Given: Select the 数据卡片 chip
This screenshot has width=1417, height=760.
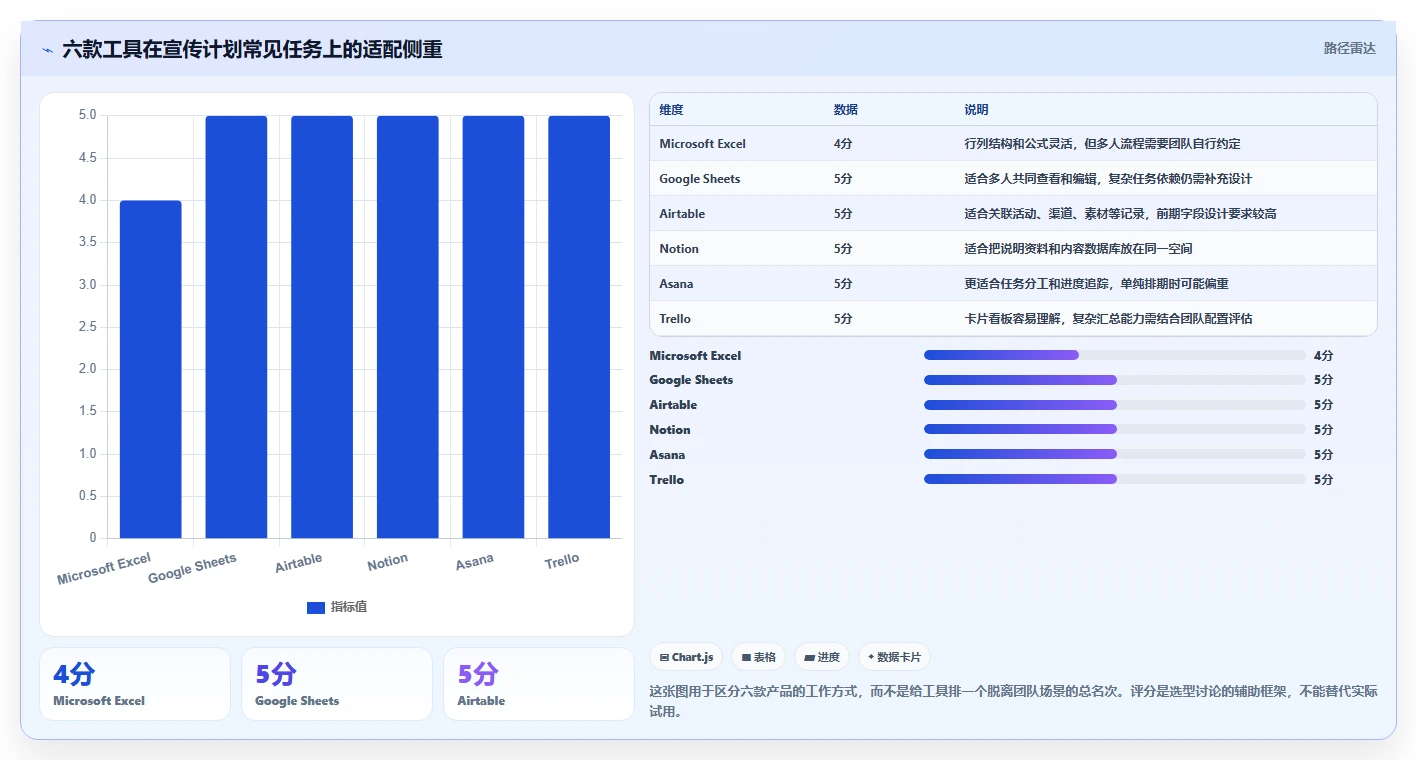Looking at the screenshot, I should [895, 657].
